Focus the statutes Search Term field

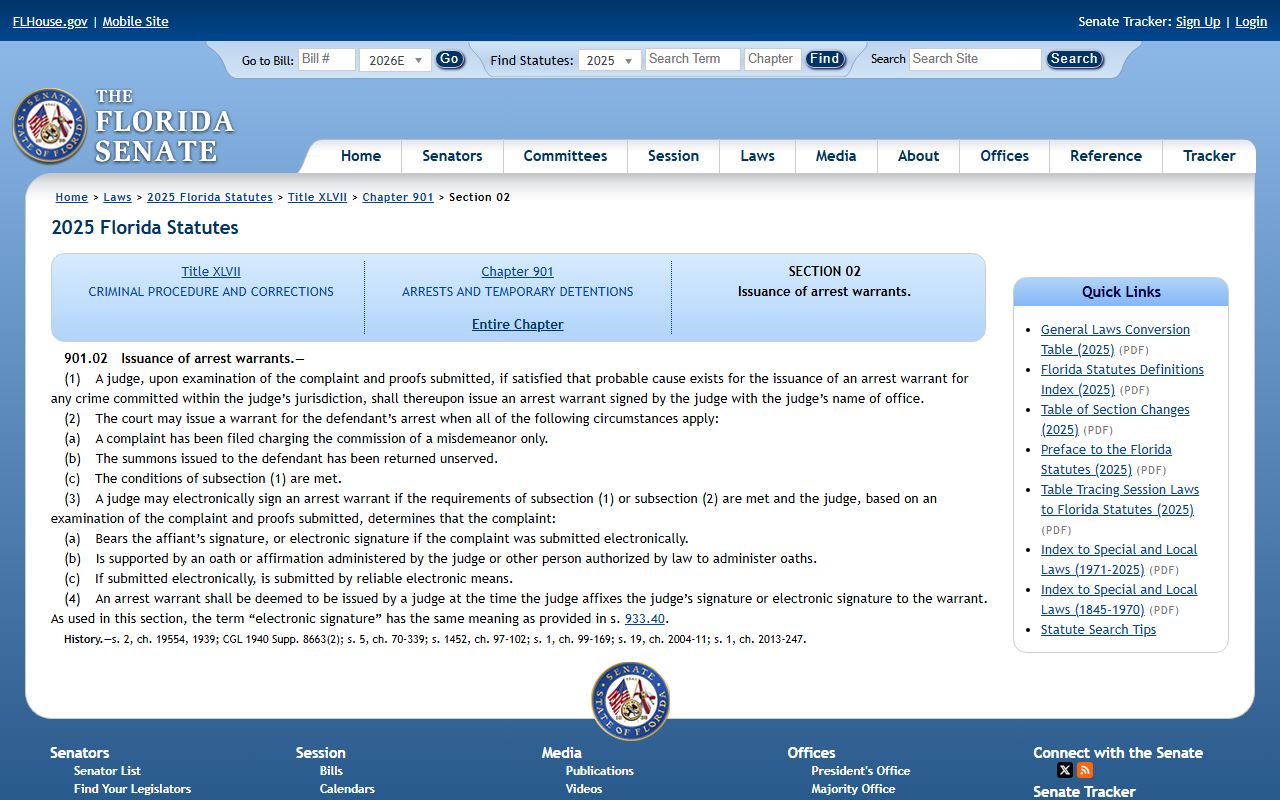[693, 59]
